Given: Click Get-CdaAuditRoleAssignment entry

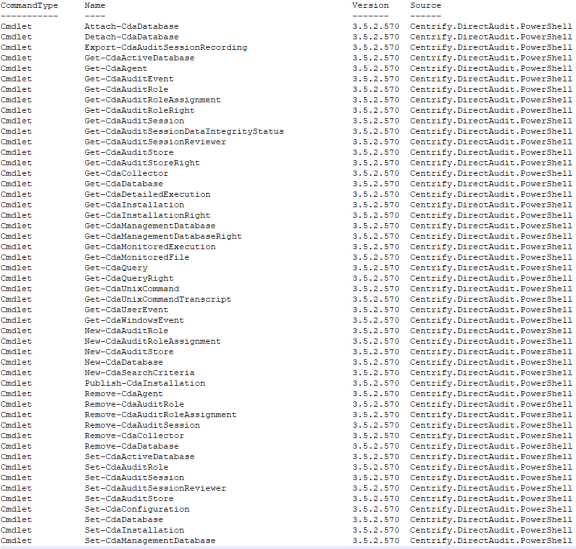Looking at the screenshot, I should [152, 100].
